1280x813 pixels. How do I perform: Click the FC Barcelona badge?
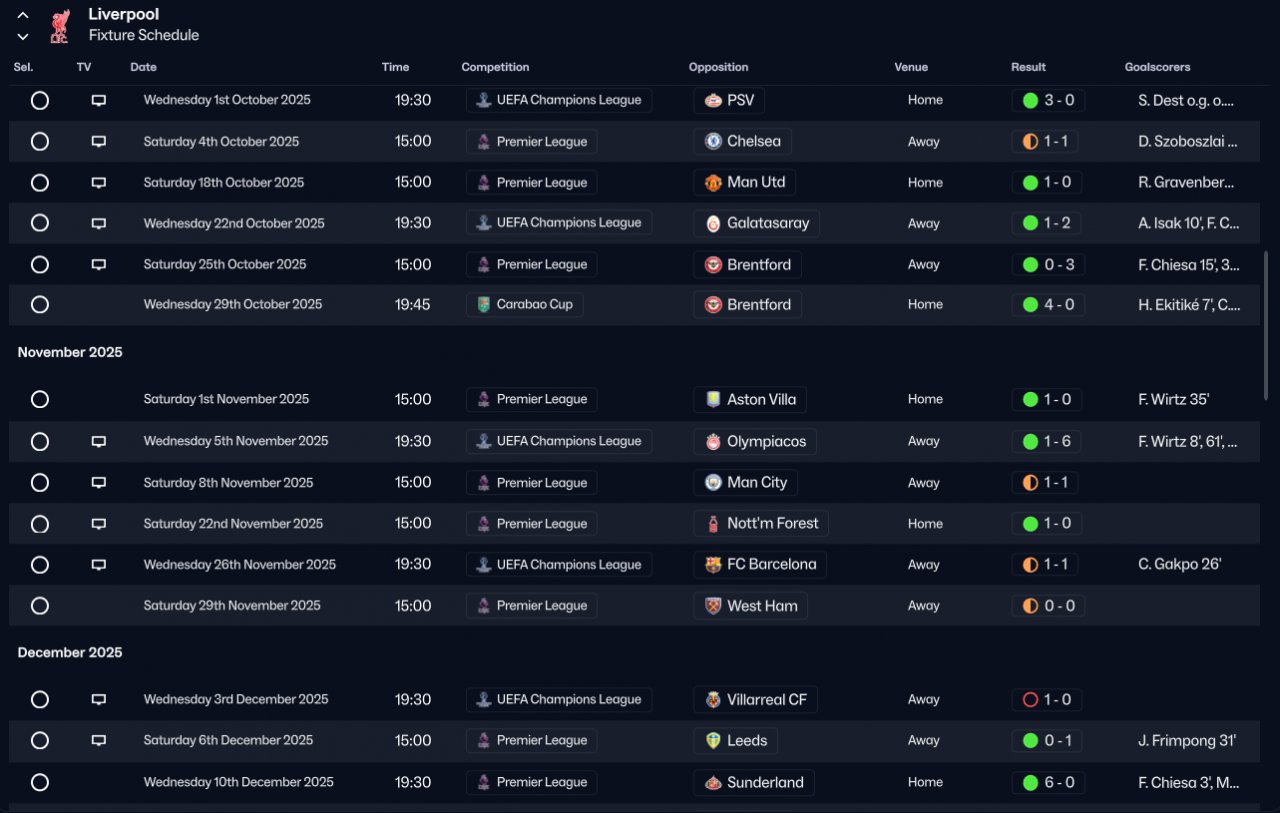tap(713, 565)
